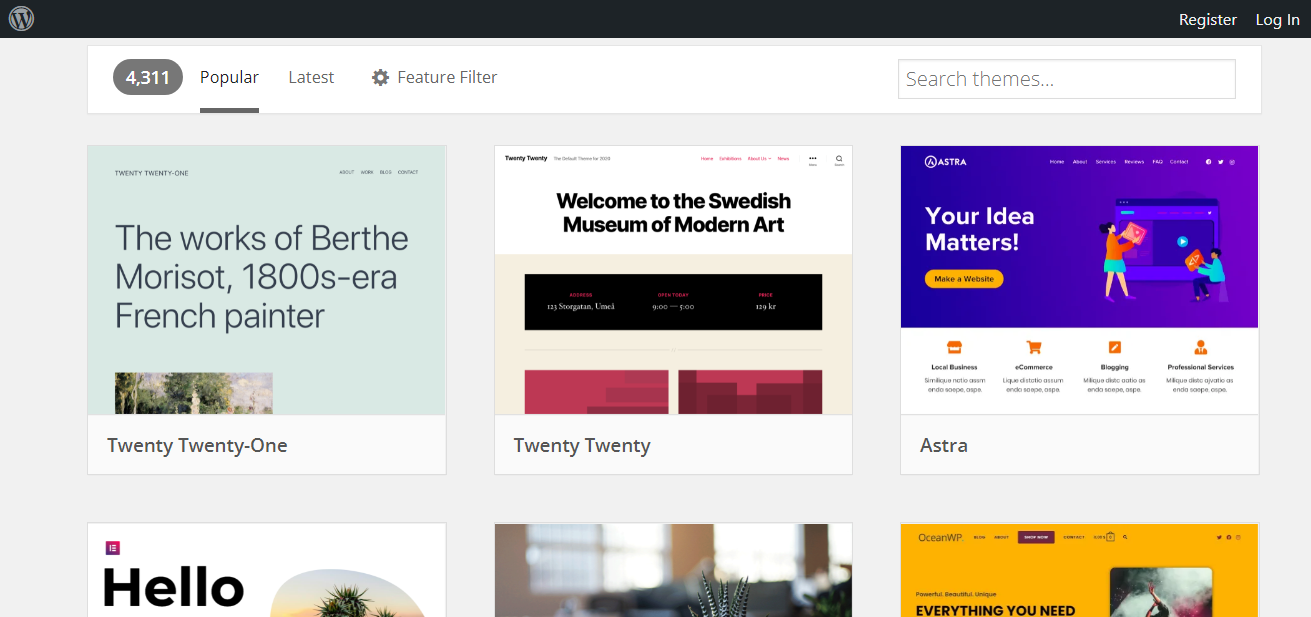Open the Log In link
This screenshot has height=617, width=1311.
tap(1277, 19)
